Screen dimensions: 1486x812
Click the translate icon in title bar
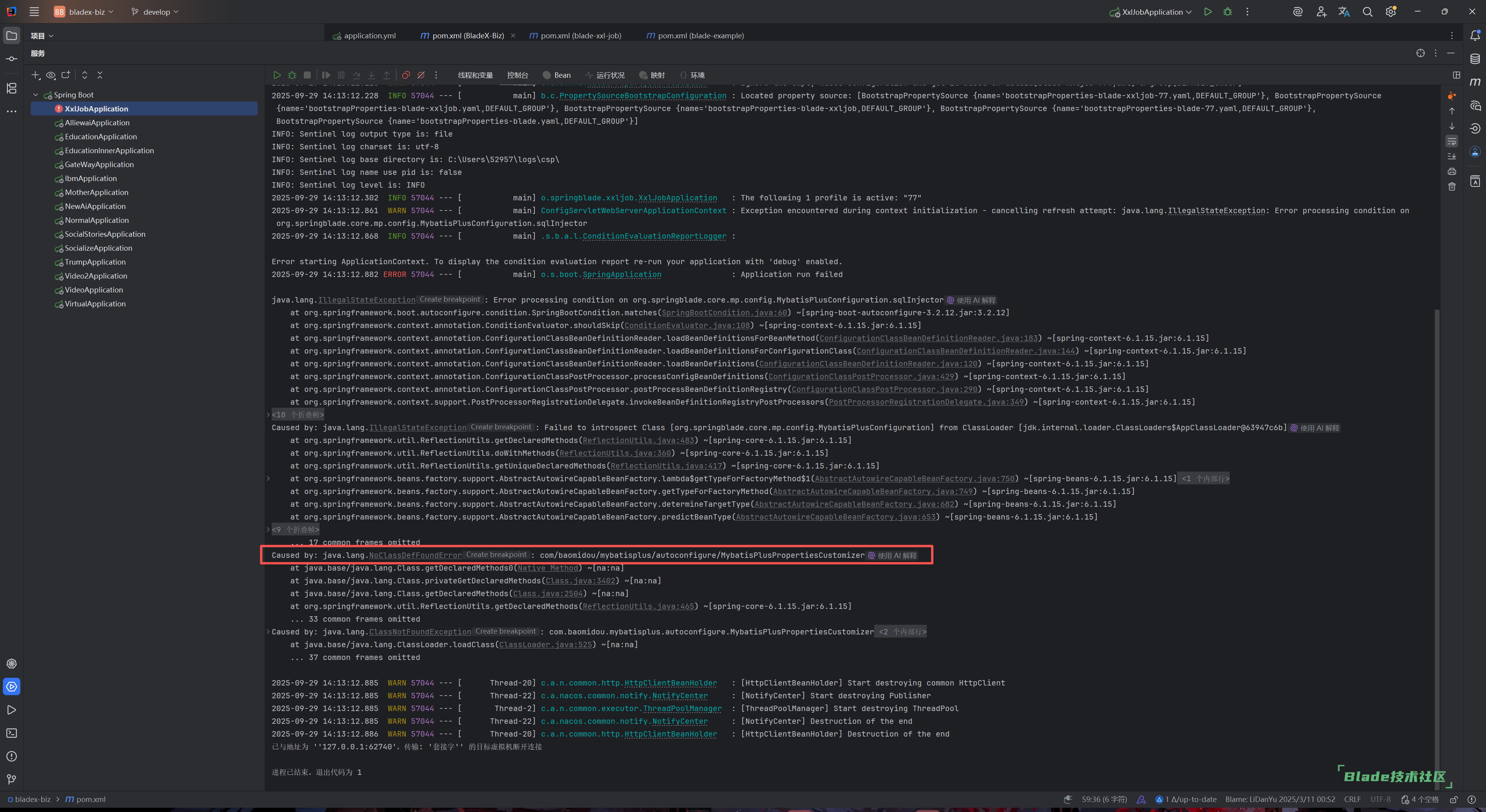coord(1344,12)
